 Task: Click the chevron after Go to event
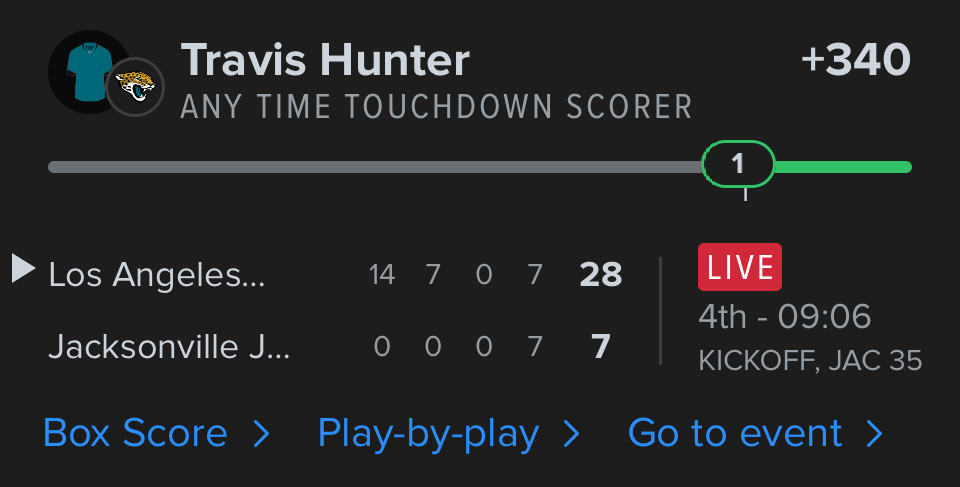coord(875,434)
